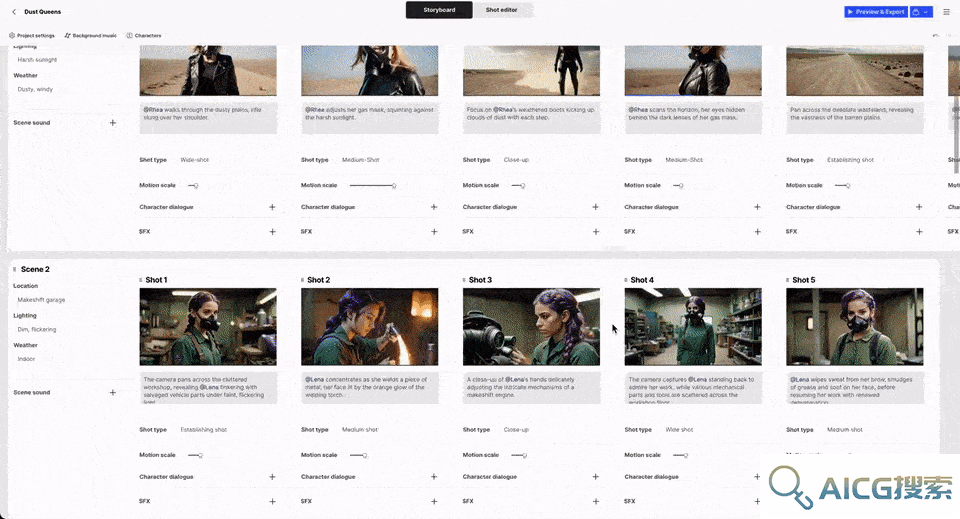This screenshot has height=519, width=960.
Task: Add character dialogue to Rhea scans horizon shot
Action: [x=757, y=207]
